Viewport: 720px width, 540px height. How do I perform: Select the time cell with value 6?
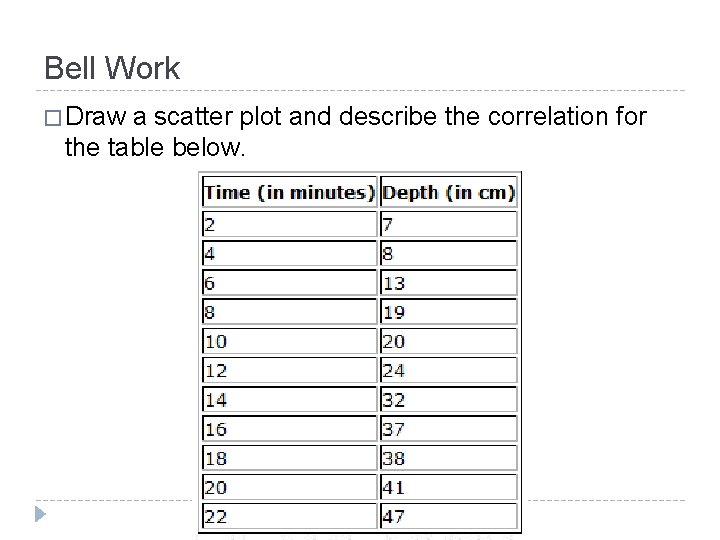tap(289, 282)
